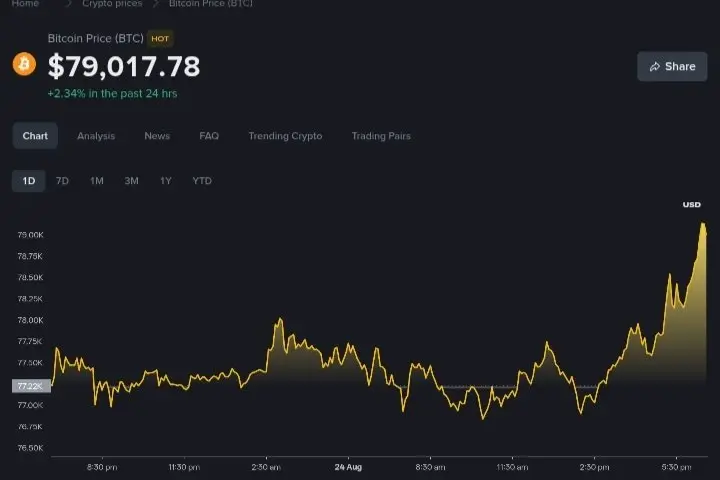Click the Share button

click(x=672, y=67)
